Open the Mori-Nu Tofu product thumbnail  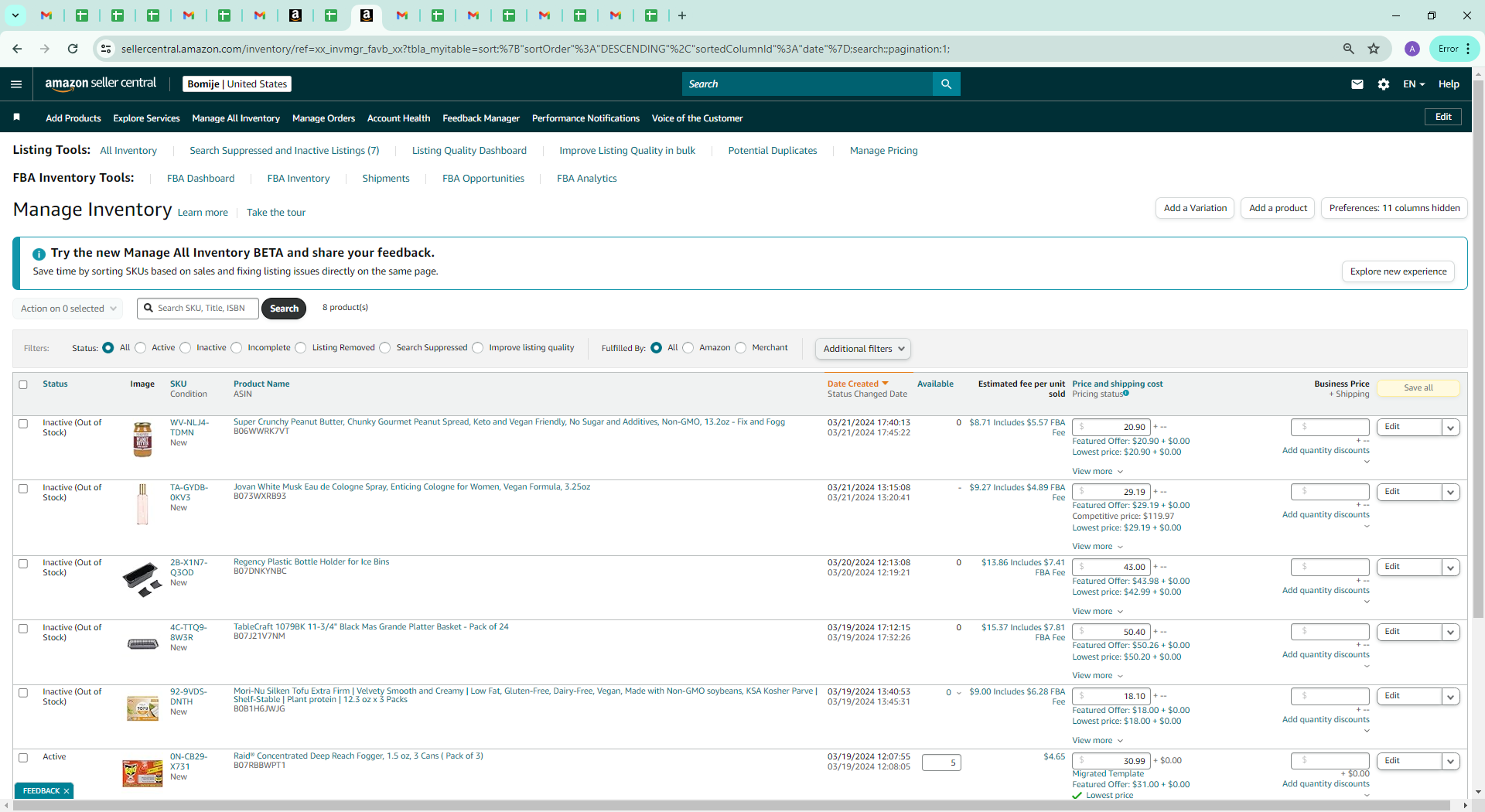(x=142, y=708)
